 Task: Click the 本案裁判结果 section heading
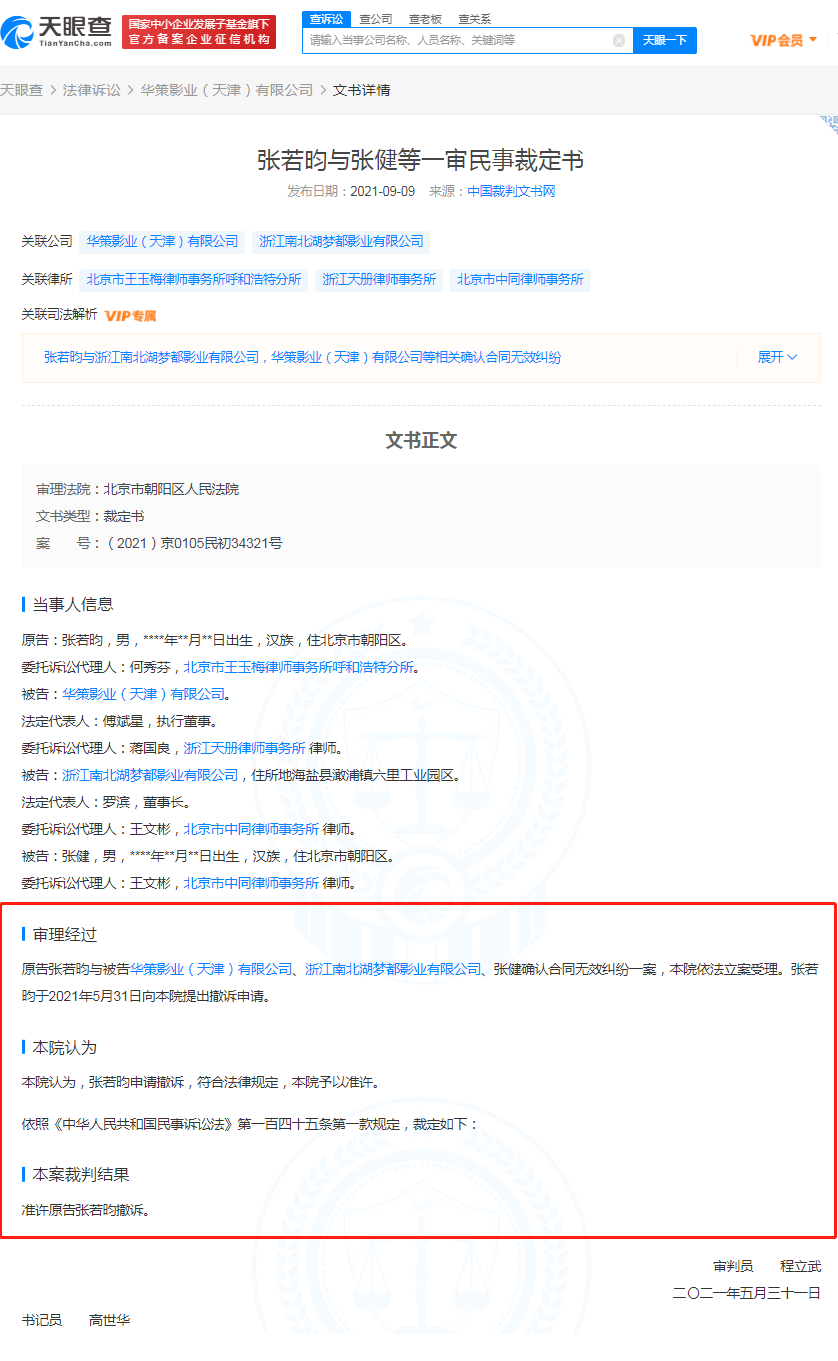tap(81, 1174)
